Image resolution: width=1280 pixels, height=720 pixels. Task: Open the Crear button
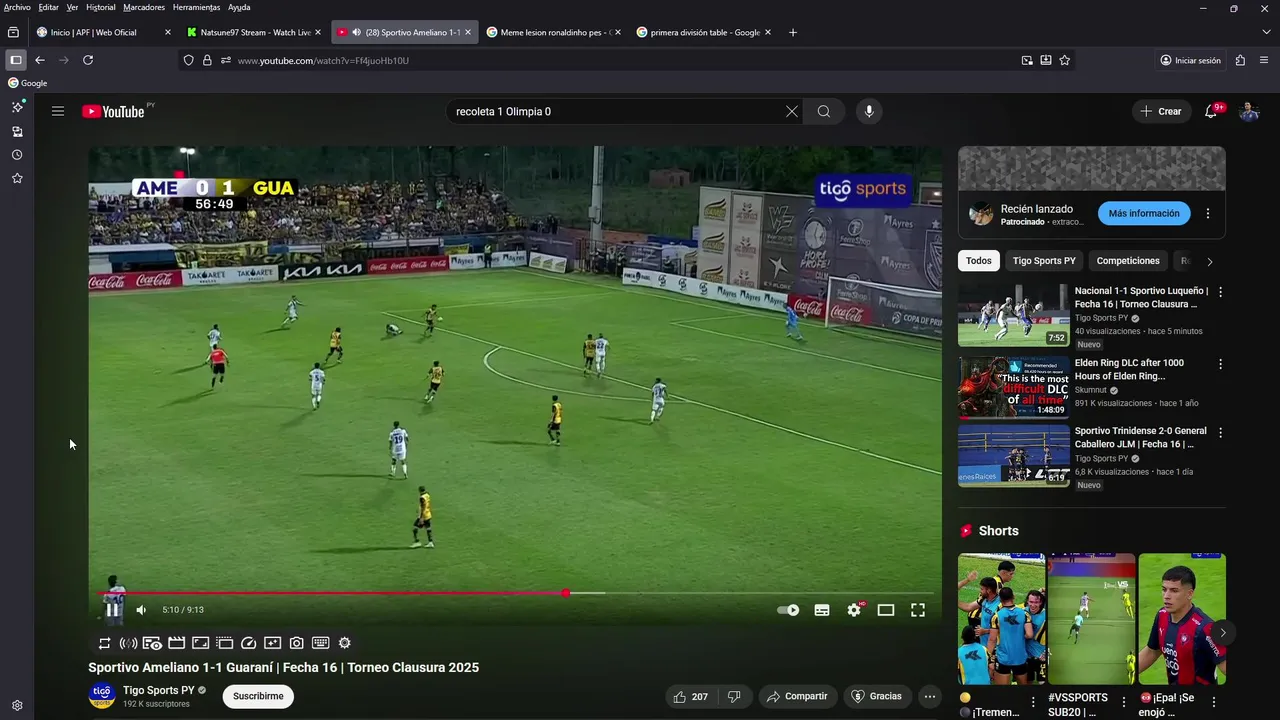(x=1161, y=111)
